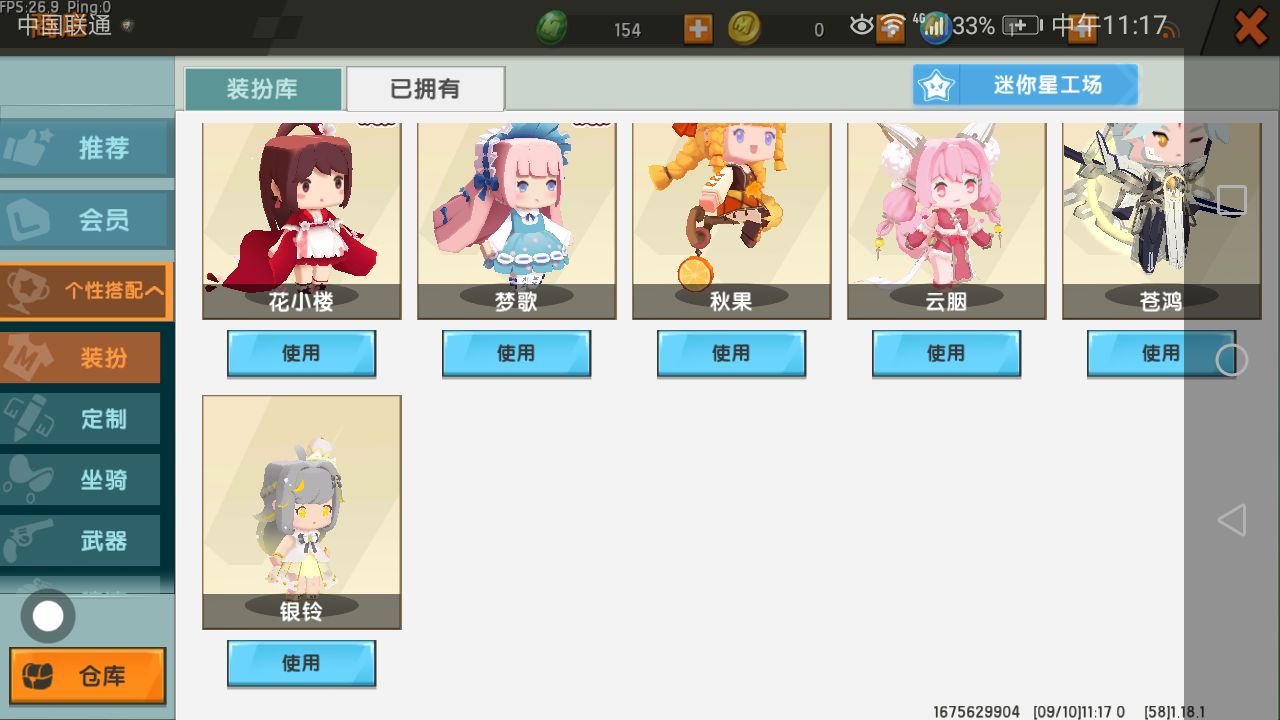Select the 坐骑 mount category
The image size is (1280, 720).
pyautogui.click(x=80, y=479)
